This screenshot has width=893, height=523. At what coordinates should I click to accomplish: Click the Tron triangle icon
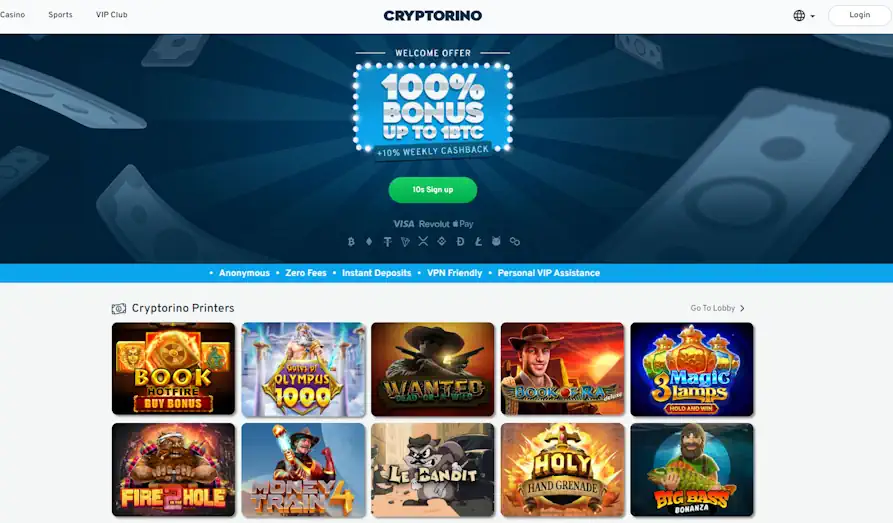(x=405, y=242)
